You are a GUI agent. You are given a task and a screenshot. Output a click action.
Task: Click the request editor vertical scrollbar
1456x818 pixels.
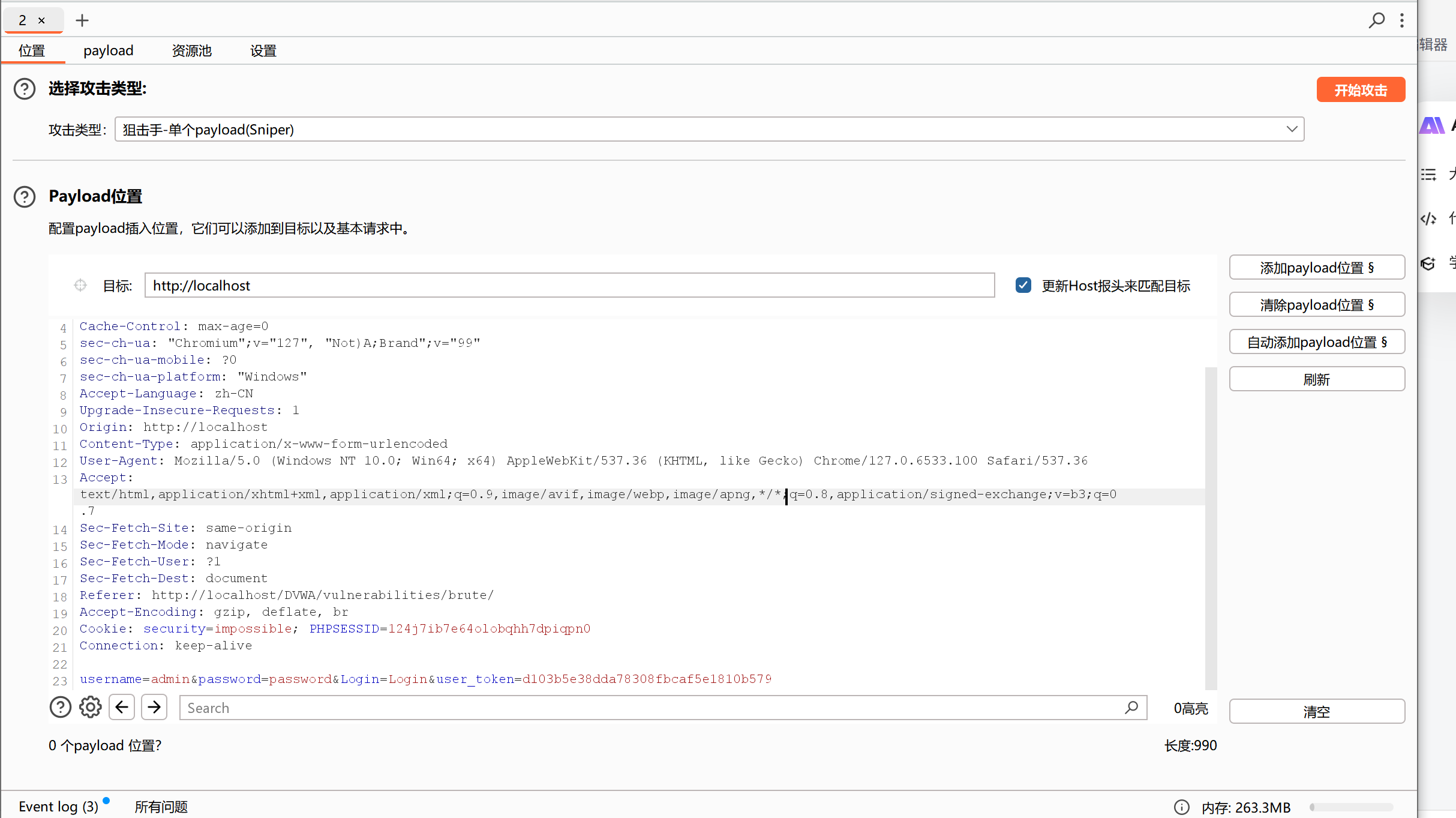pyautogui.click(x=1211, y=528)
